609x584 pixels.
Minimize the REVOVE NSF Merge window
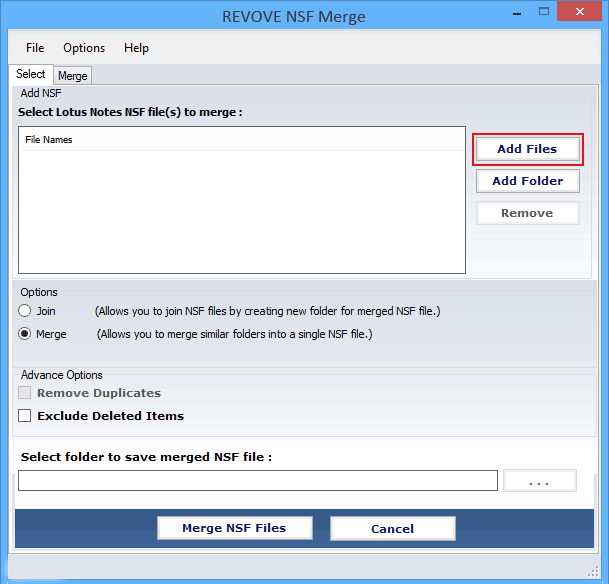pyautogui.click(x=517, y=12)
